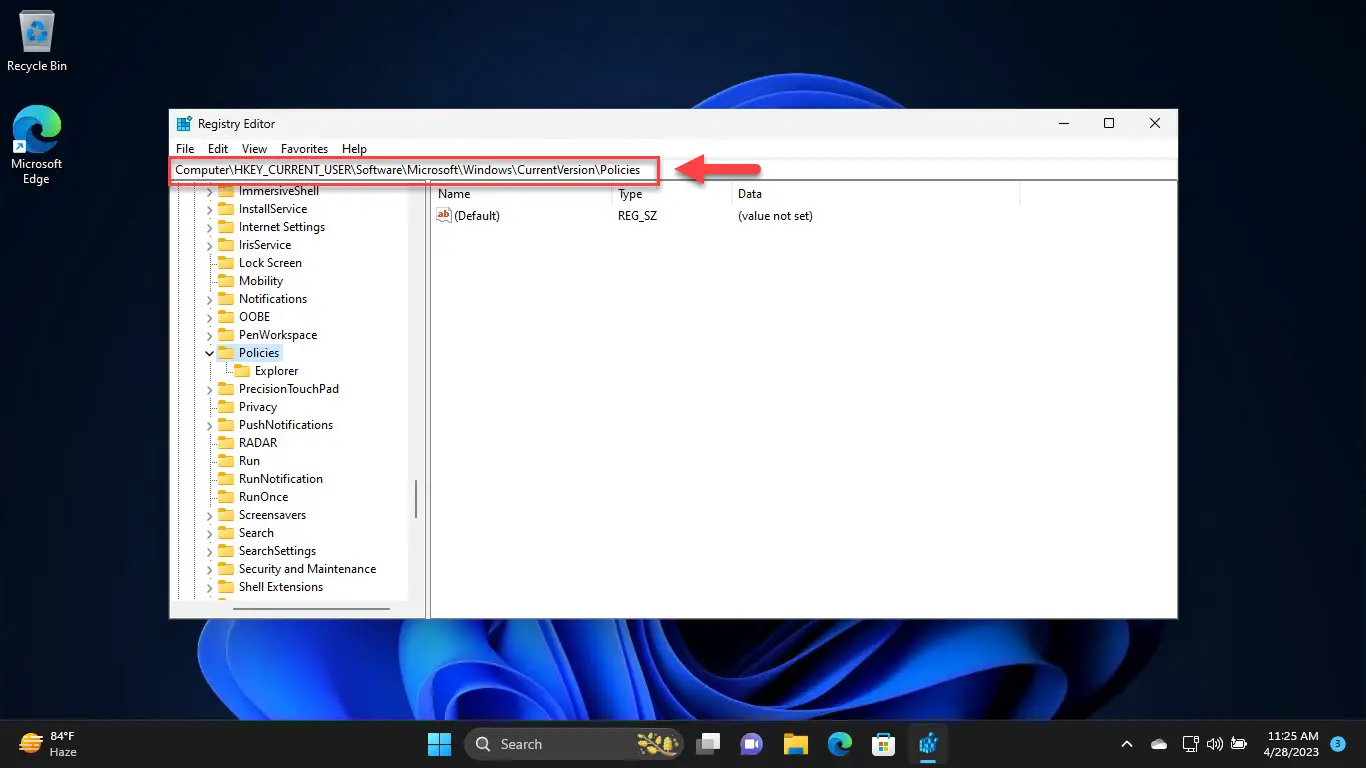Open Task View in the taskbar
The height and width of the screenshot is (768, 1366).
pyautogui.click(x=709, y=744)
